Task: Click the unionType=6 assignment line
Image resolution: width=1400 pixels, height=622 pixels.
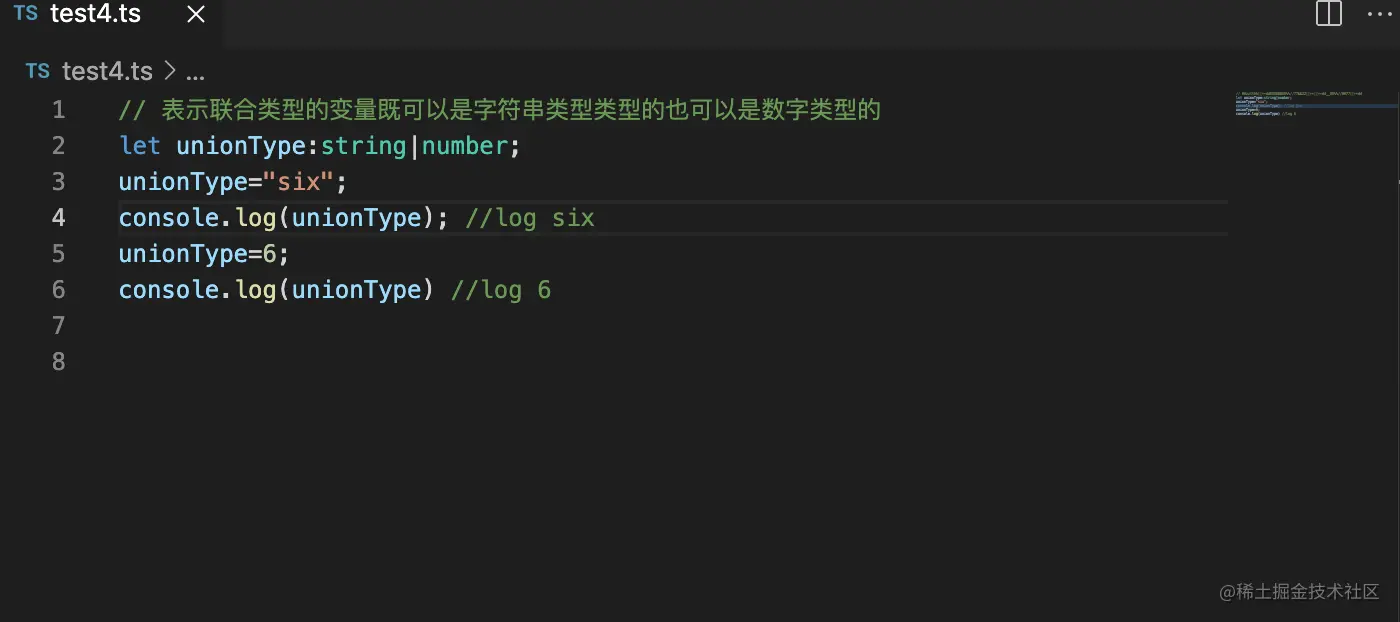Action: point(204,254)
